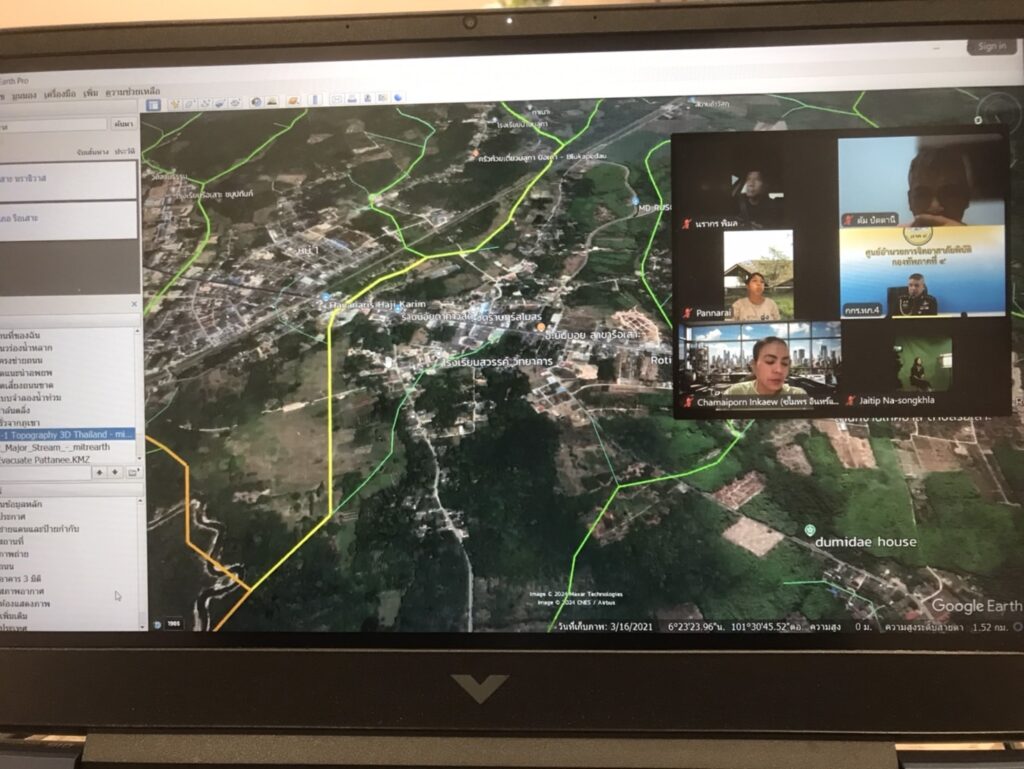Click muted mic icon beside Jaitip Na-songkhla
This screenshot has width=1024, height=769.
click(x=850, y=401)
